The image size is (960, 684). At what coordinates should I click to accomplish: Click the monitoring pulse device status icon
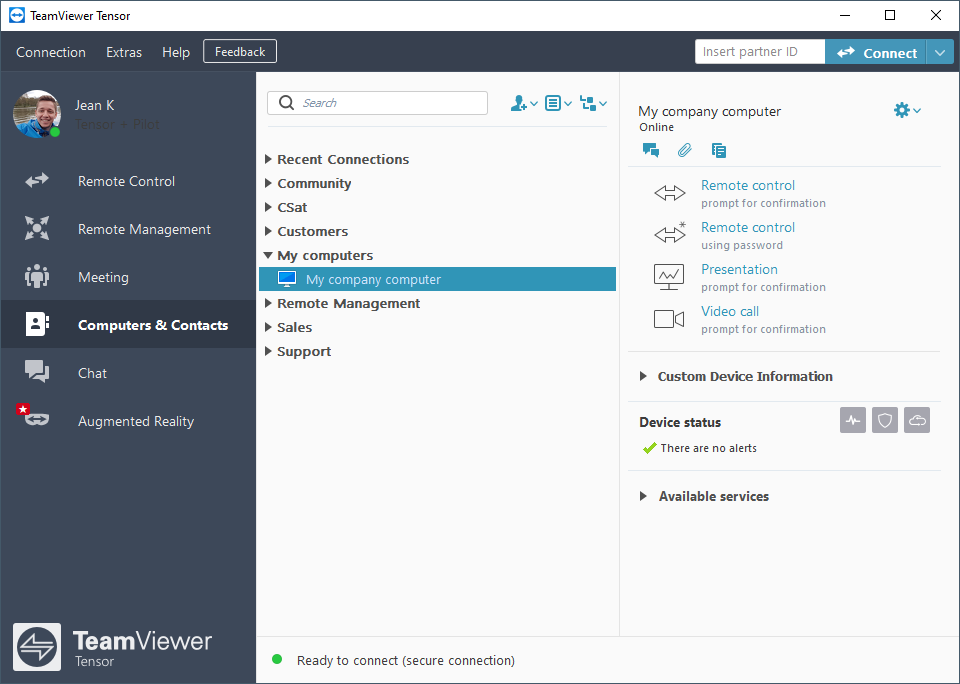click(x=853, y=420)
